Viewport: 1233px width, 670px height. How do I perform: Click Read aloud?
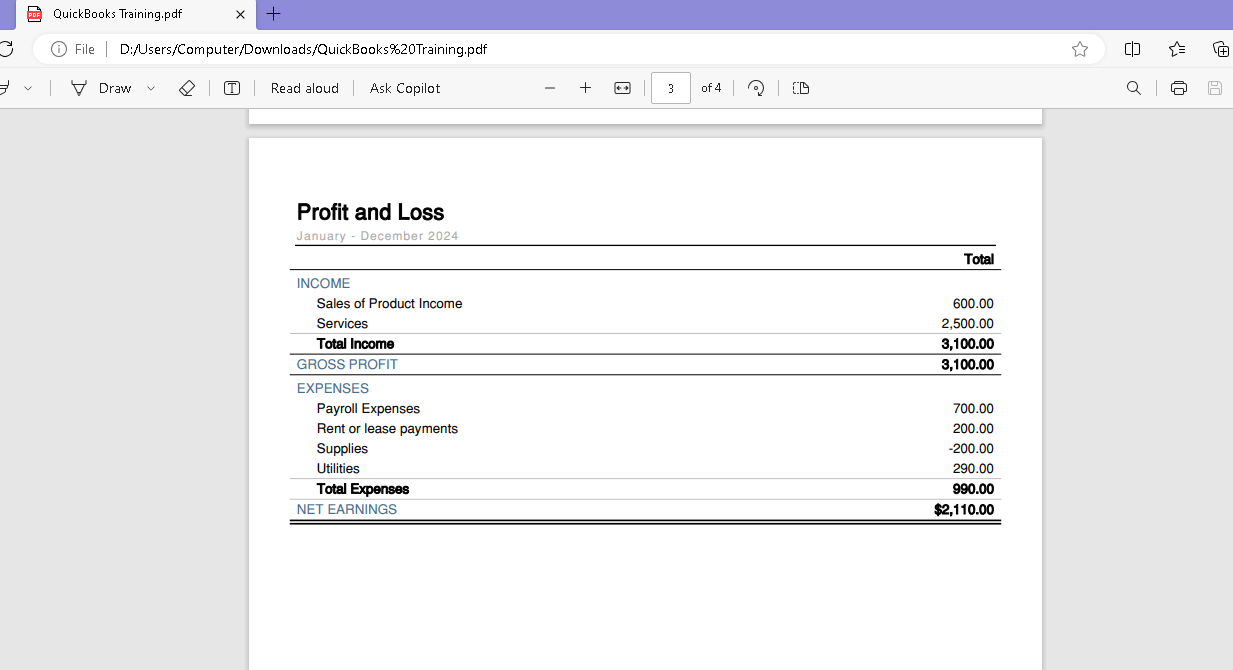click(305, 88)
